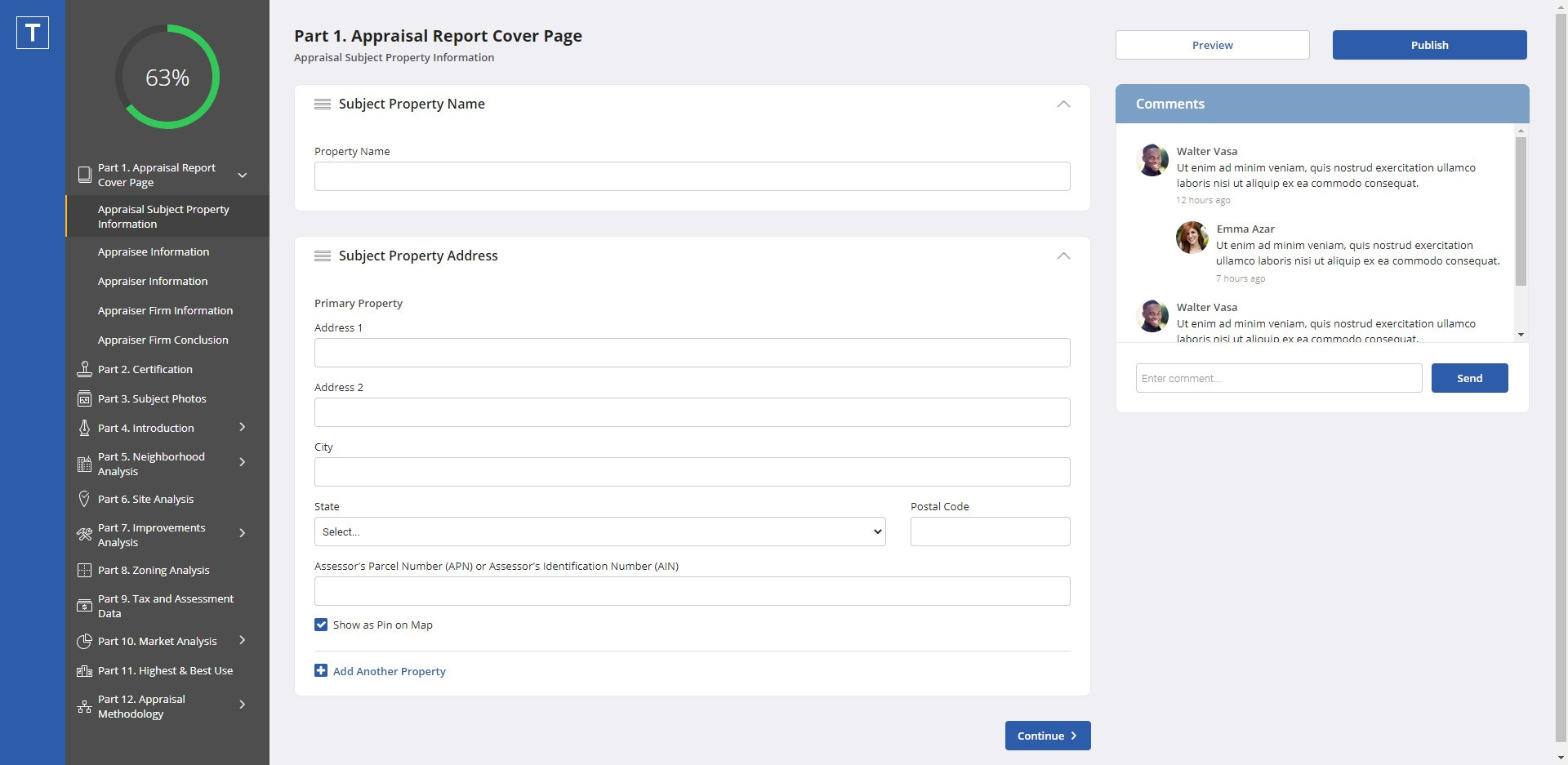
Task: Expand Part 10 Market Analysis chevron
Action: tap(242, 641)
